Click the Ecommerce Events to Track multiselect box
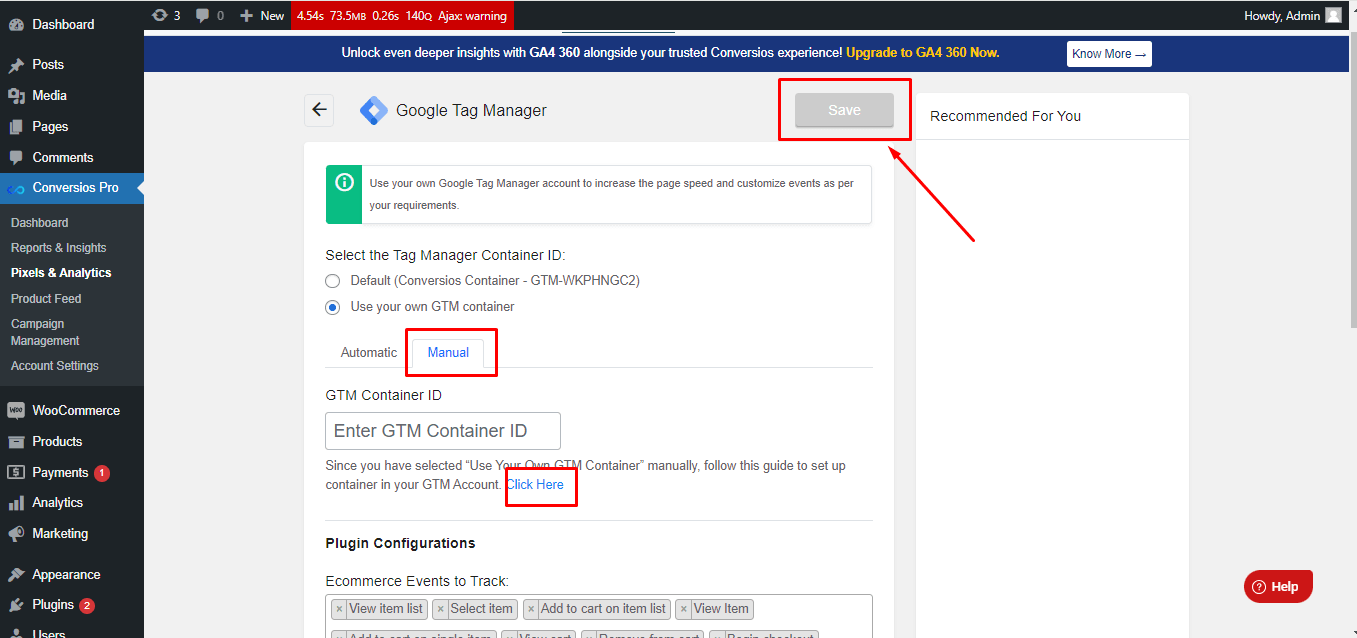 click(599, 616)
